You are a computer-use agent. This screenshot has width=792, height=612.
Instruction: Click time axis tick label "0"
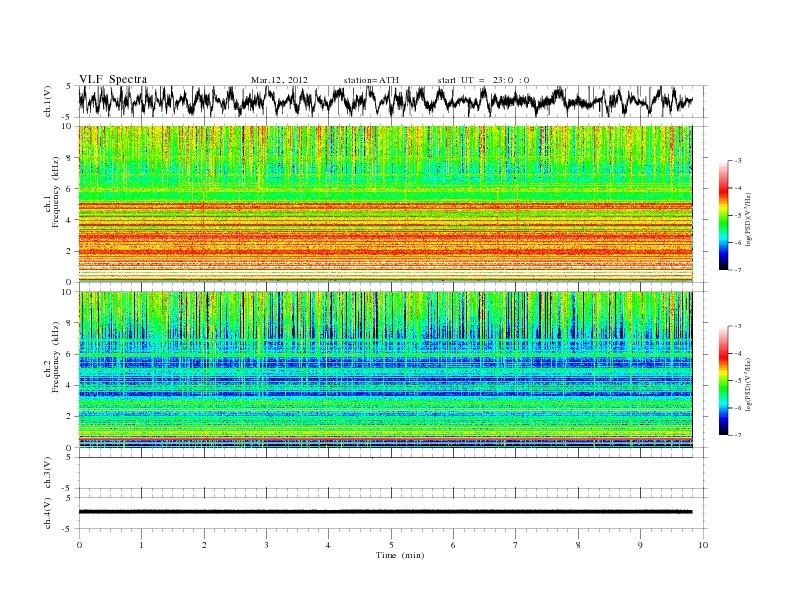pyautogui.click(x=79, y=545)
